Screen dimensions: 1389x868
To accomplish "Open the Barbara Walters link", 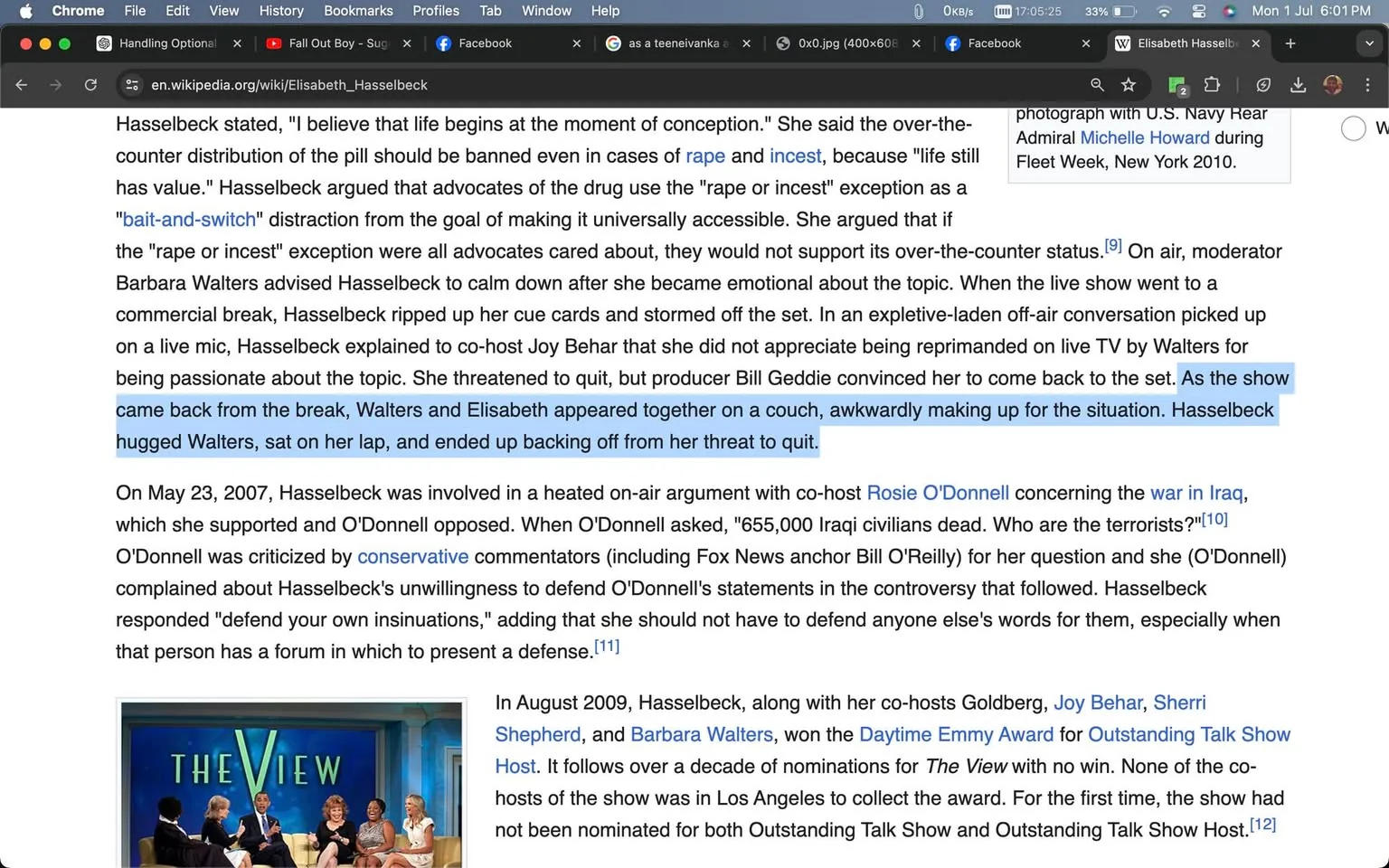I will 702,734.
